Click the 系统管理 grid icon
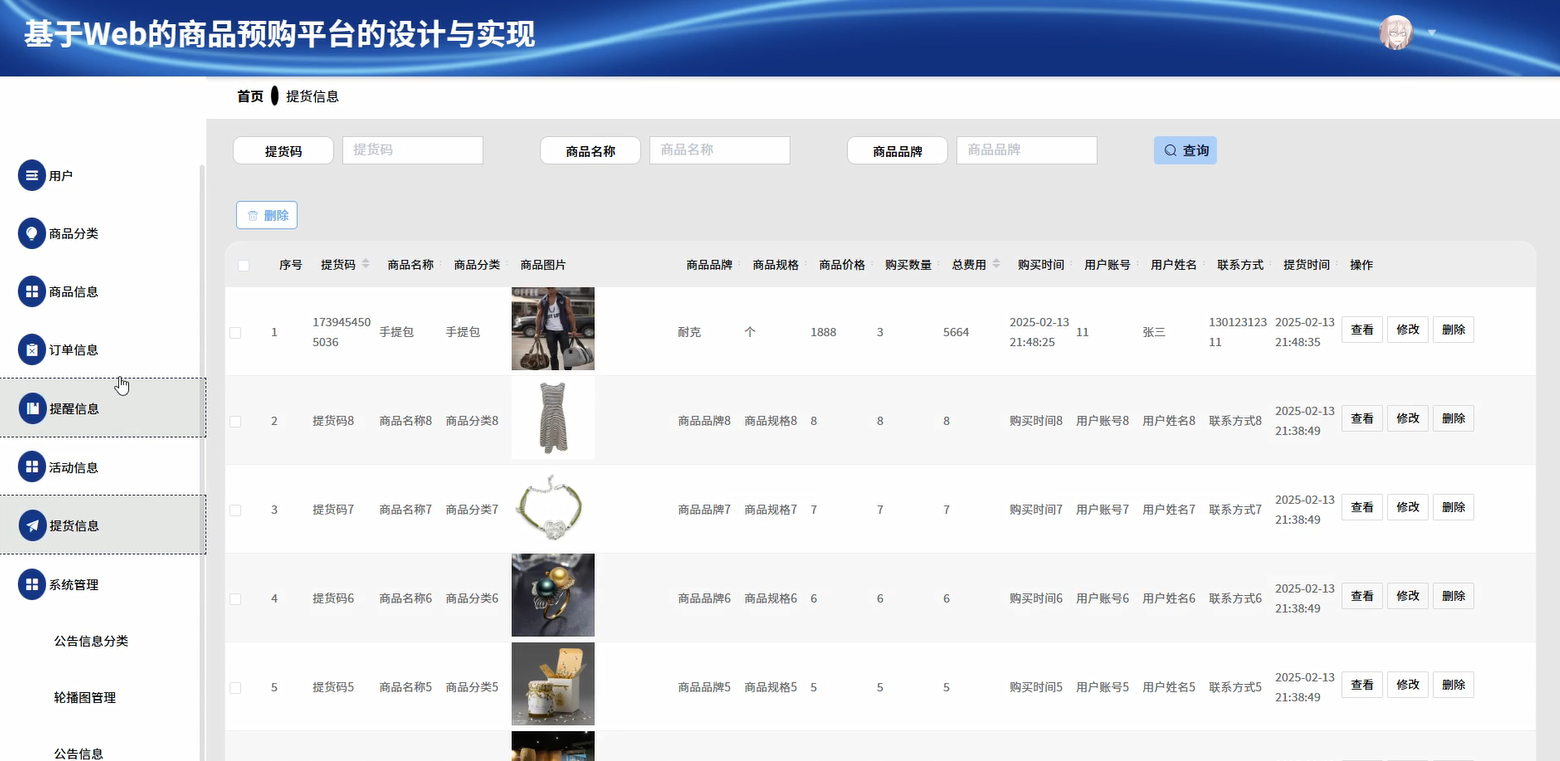The width and height of the screenshot is (1560, 761). [x=32, y=584]
